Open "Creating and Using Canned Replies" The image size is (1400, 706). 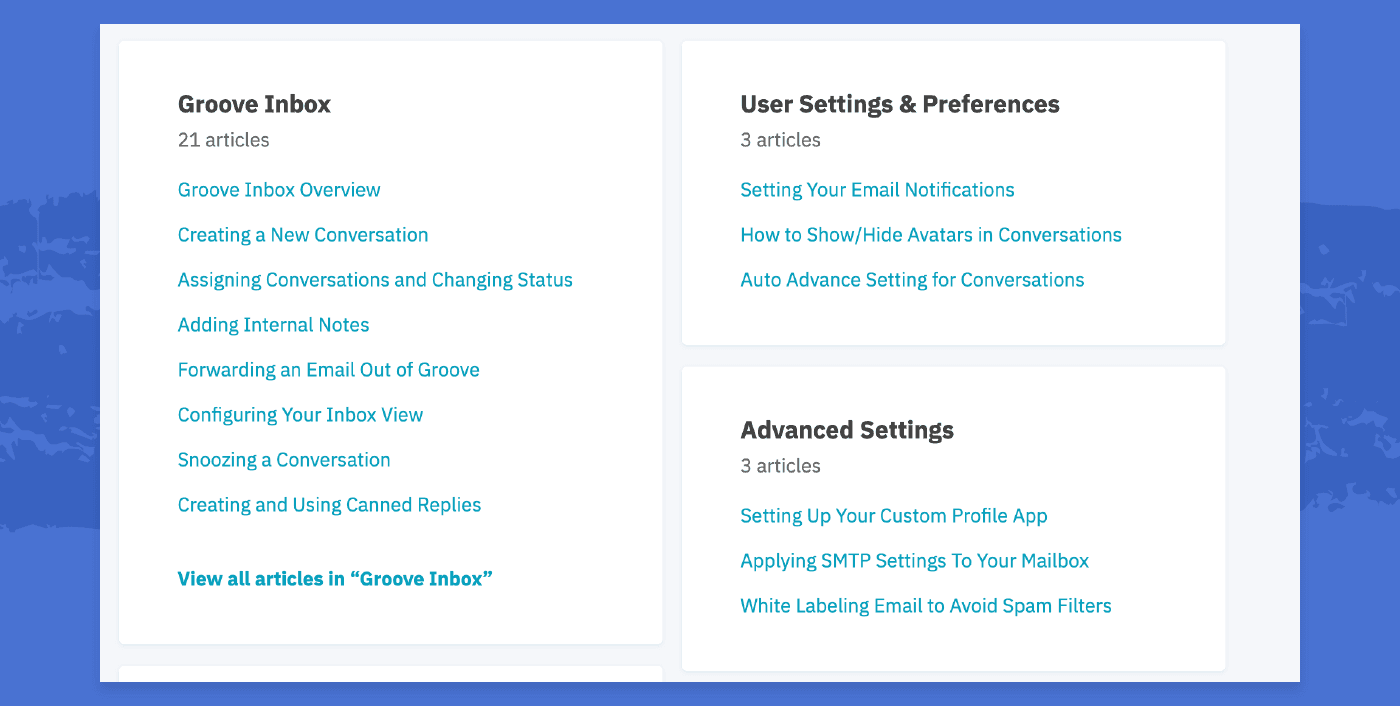[x=329, y=504]
